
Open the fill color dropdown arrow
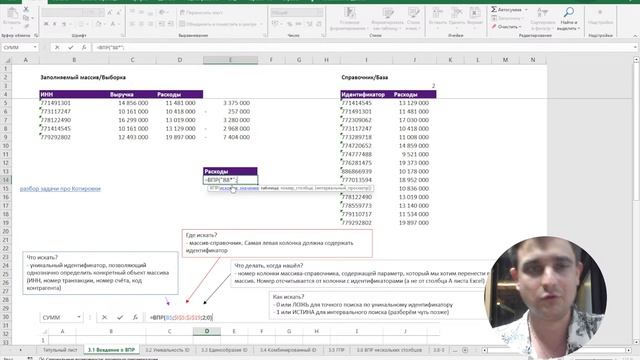click(105, 24)
